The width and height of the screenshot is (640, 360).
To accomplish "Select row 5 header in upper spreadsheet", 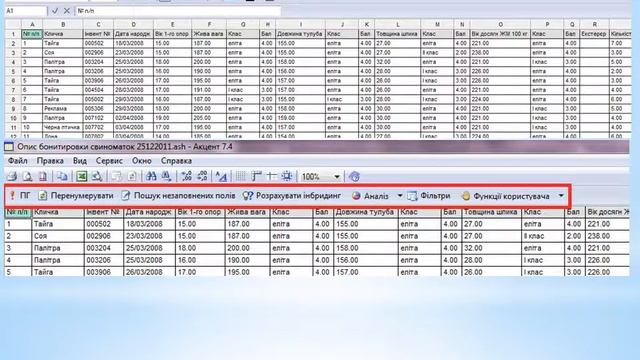I will (x=13, y=71).
